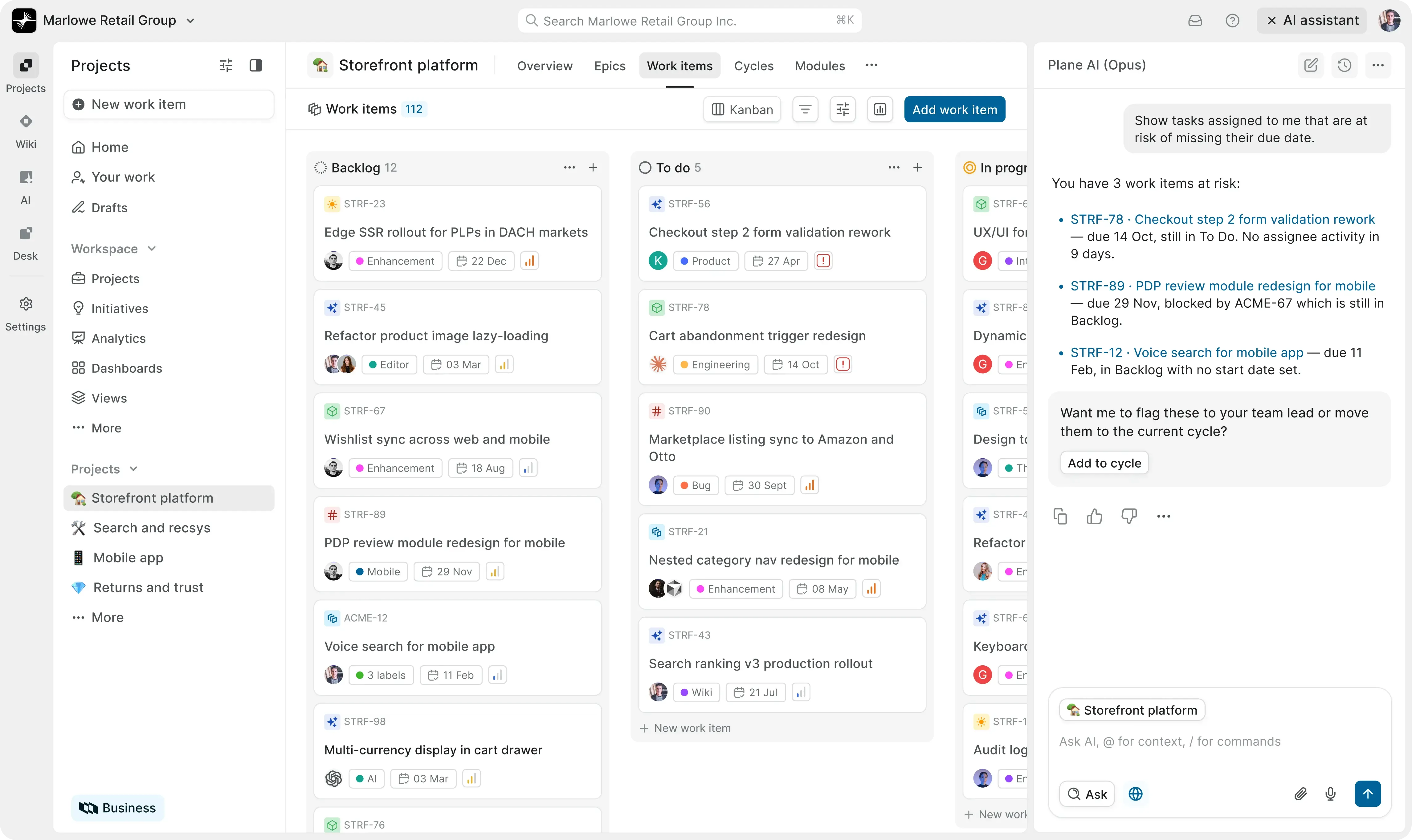Open the display properties sliders icon

(843, 109)
